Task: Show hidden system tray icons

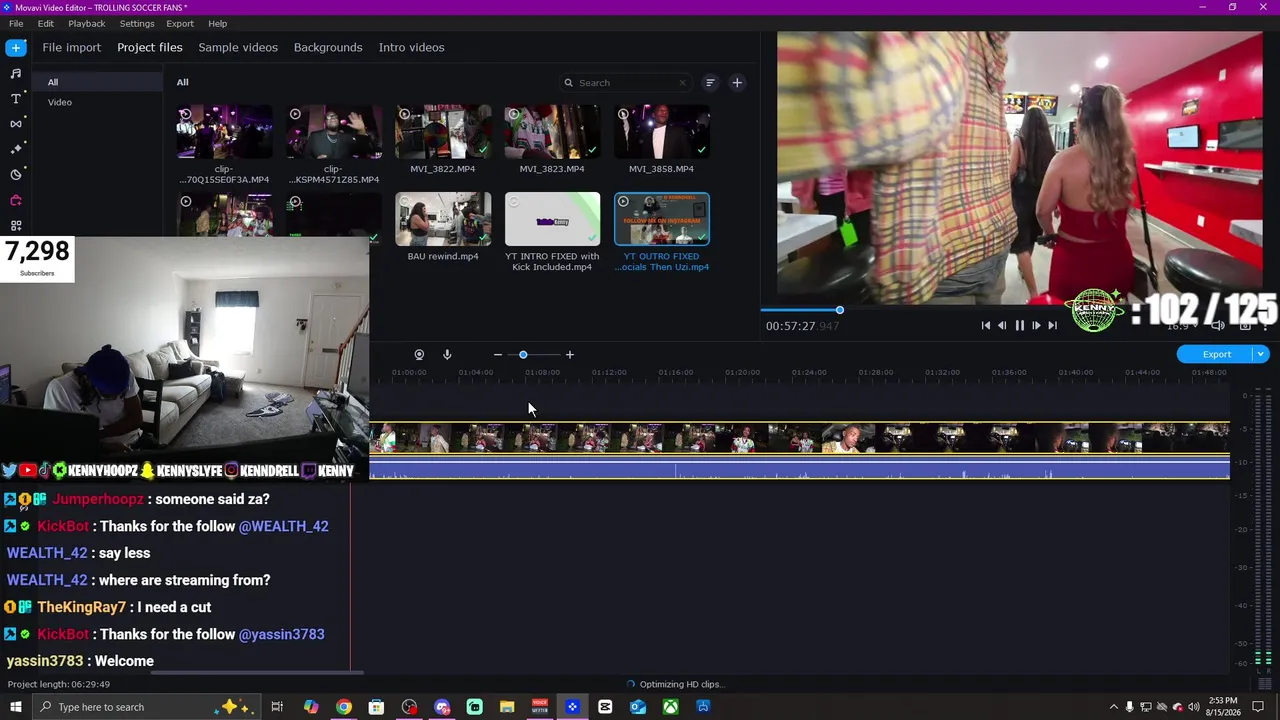Action: [x=1113, y=707]
